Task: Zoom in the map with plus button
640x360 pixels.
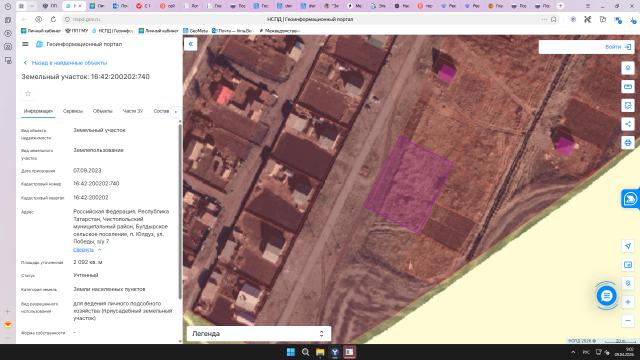Action: coord(628,302)
